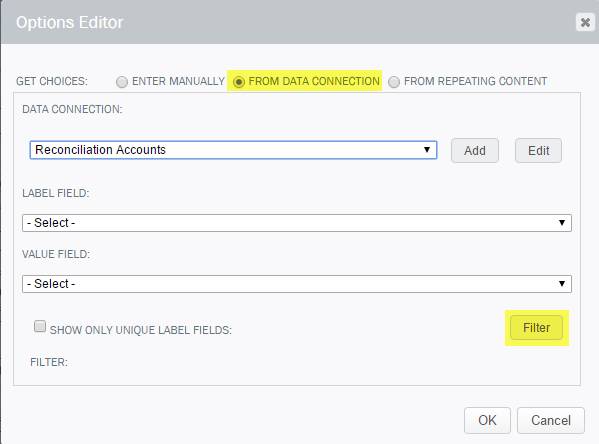
Task: Choose the From Data Connection option
Action: tap(239, 82)
